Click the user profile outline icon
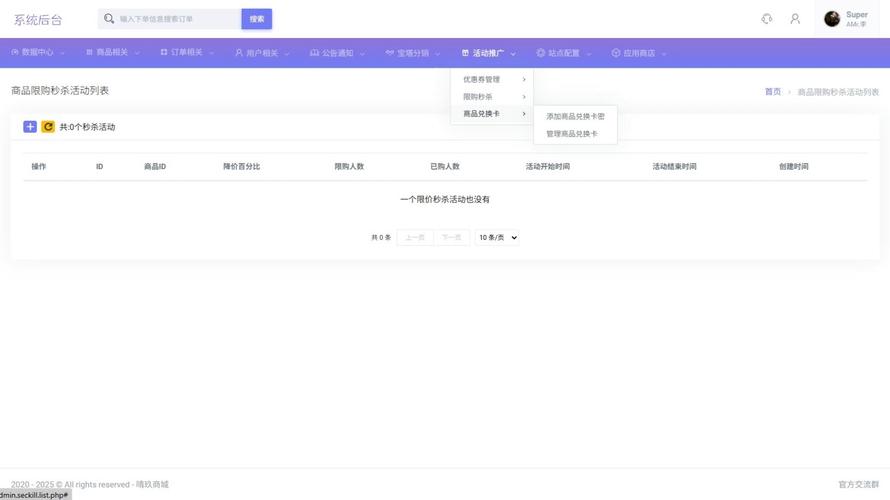This screenshot has height=500, width=890. [x=795, y=19]
